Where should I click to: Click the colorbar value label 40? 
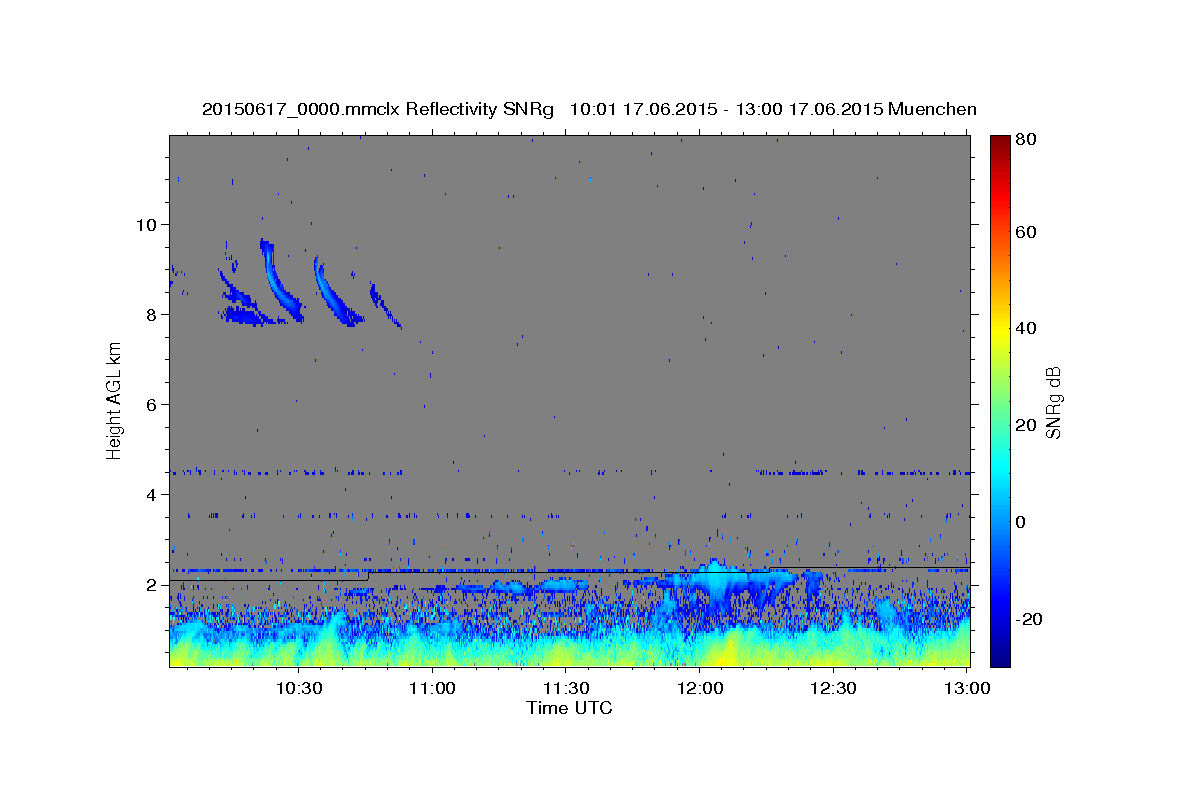[x=1027, y=328]
